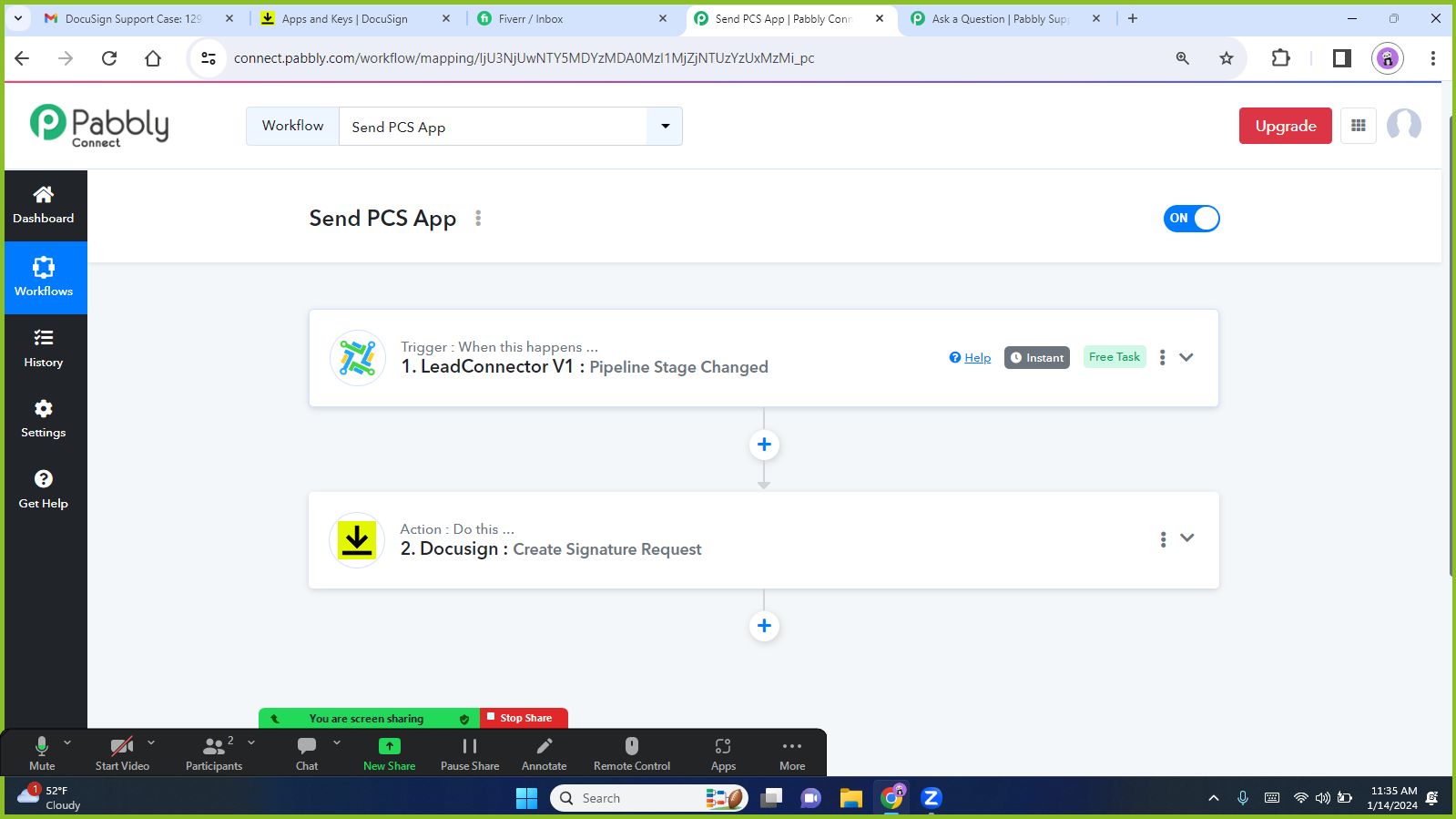The image size is (1456, 819).
Task: Click the Docusign app icon in step 2
Action: pos(357,540)
